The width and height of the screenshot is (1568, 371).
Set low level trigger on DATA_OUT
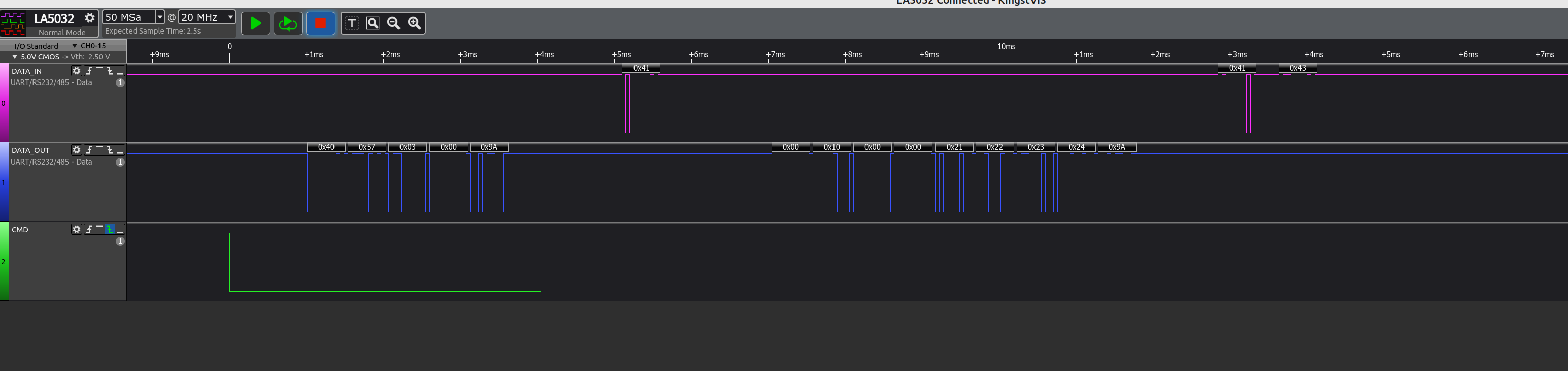[120, 150]
